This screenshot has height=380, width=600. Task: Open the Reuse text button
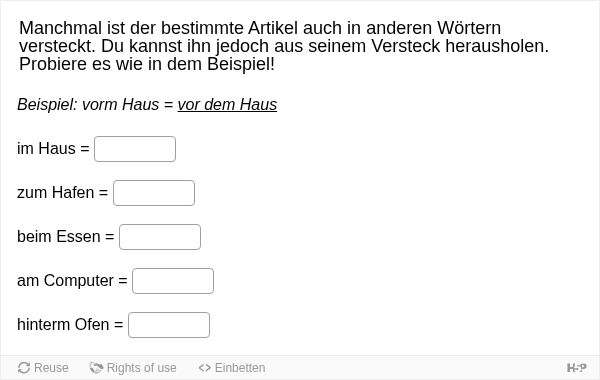[51, 368]
